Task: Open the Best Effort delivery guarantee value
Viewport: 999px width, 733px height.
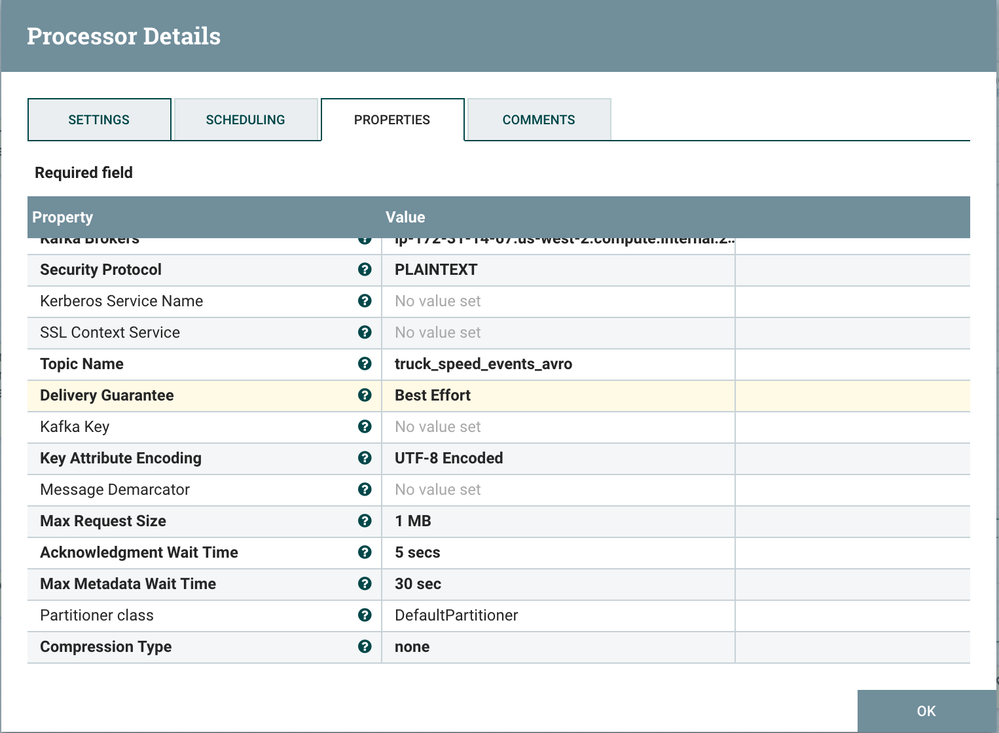Action: pyautogui.click(x=433, y=396)
